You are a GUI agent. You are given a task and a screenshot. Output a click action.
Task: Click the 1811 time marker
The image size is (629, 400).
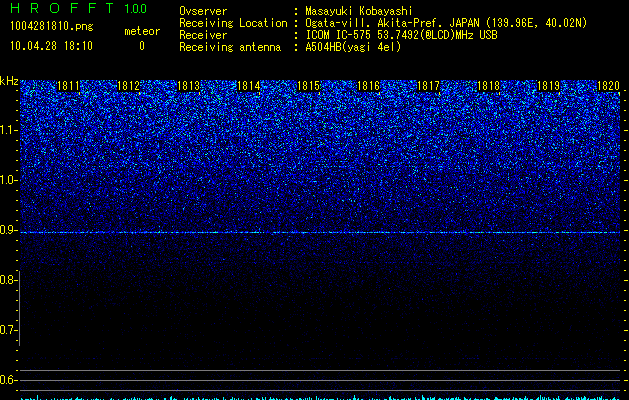pyautogui.click(x=68, y=86)
